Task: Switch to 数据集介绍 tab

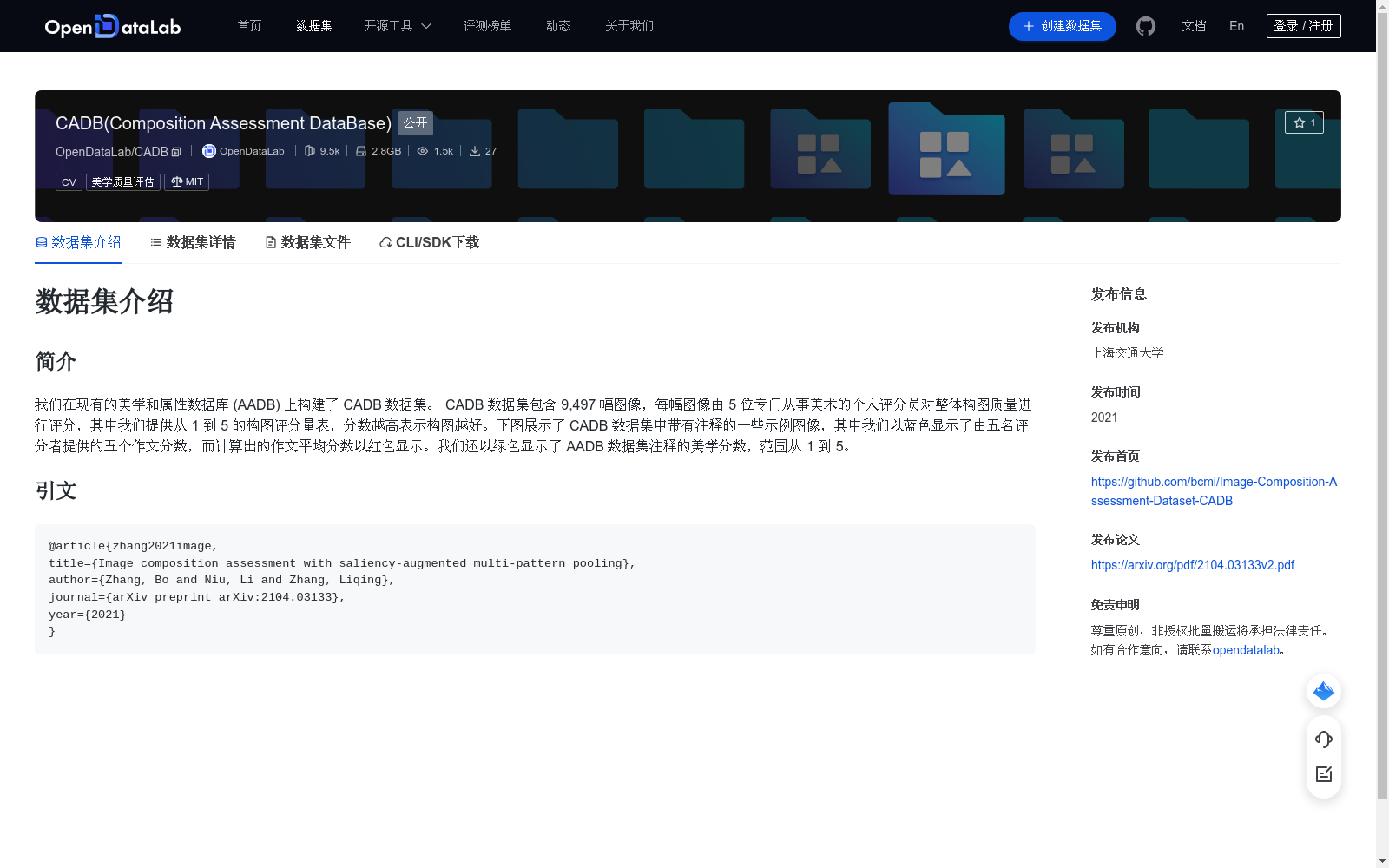Action: (x=78, y=242)
